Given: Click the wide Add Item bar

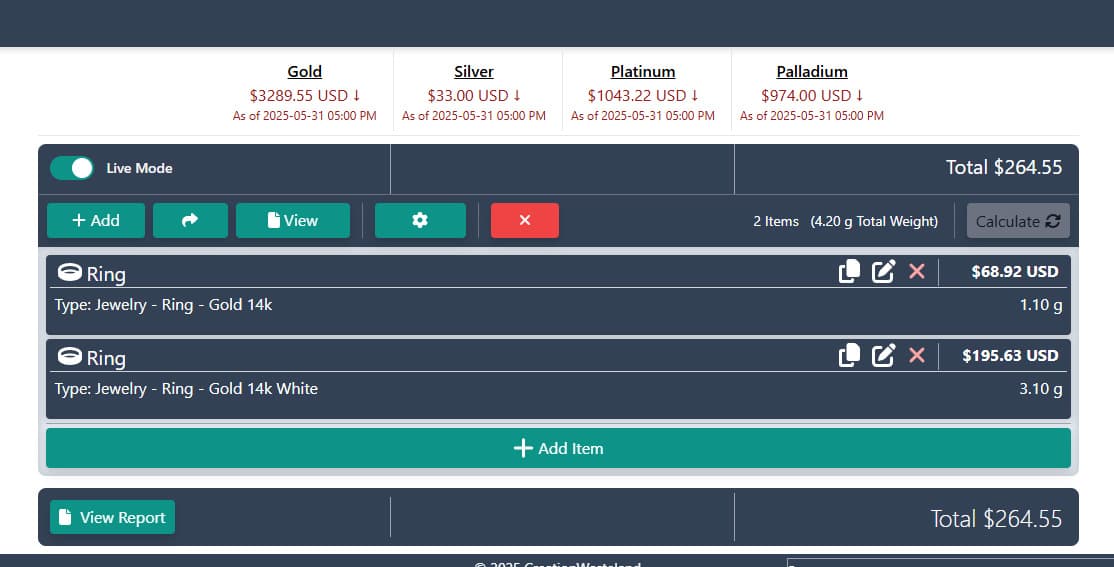Looking at the screenshot, I should pos(558,448).
